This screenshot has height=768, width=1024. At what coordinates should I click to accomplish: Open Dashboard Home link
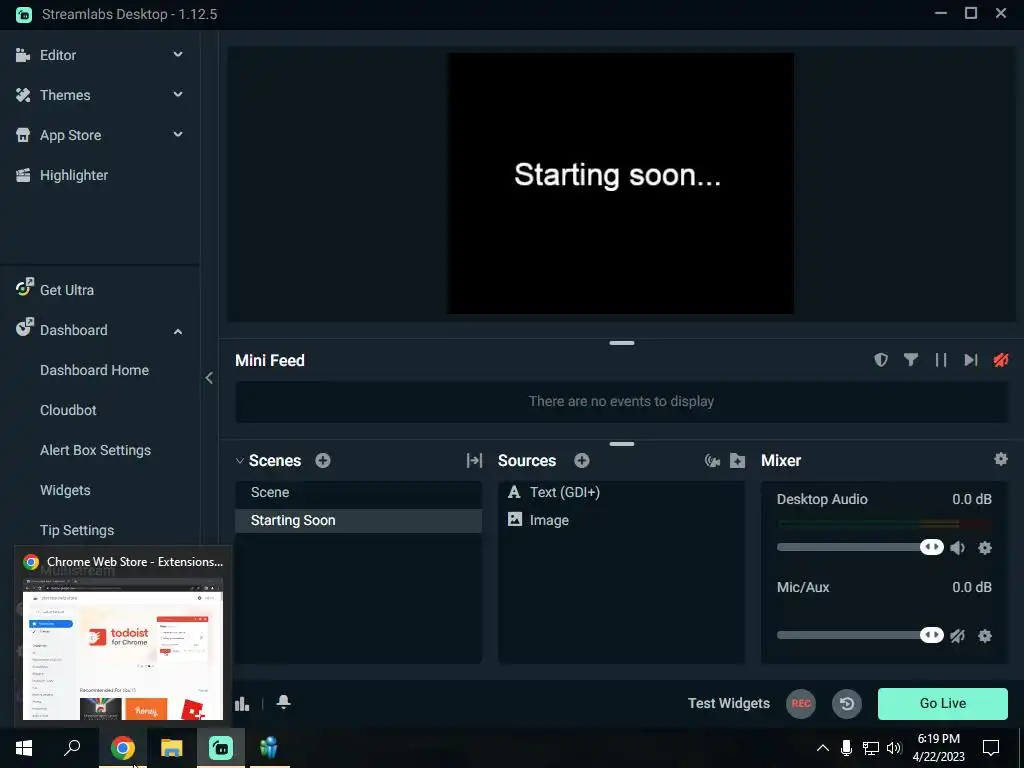click(x=95, y=370)
